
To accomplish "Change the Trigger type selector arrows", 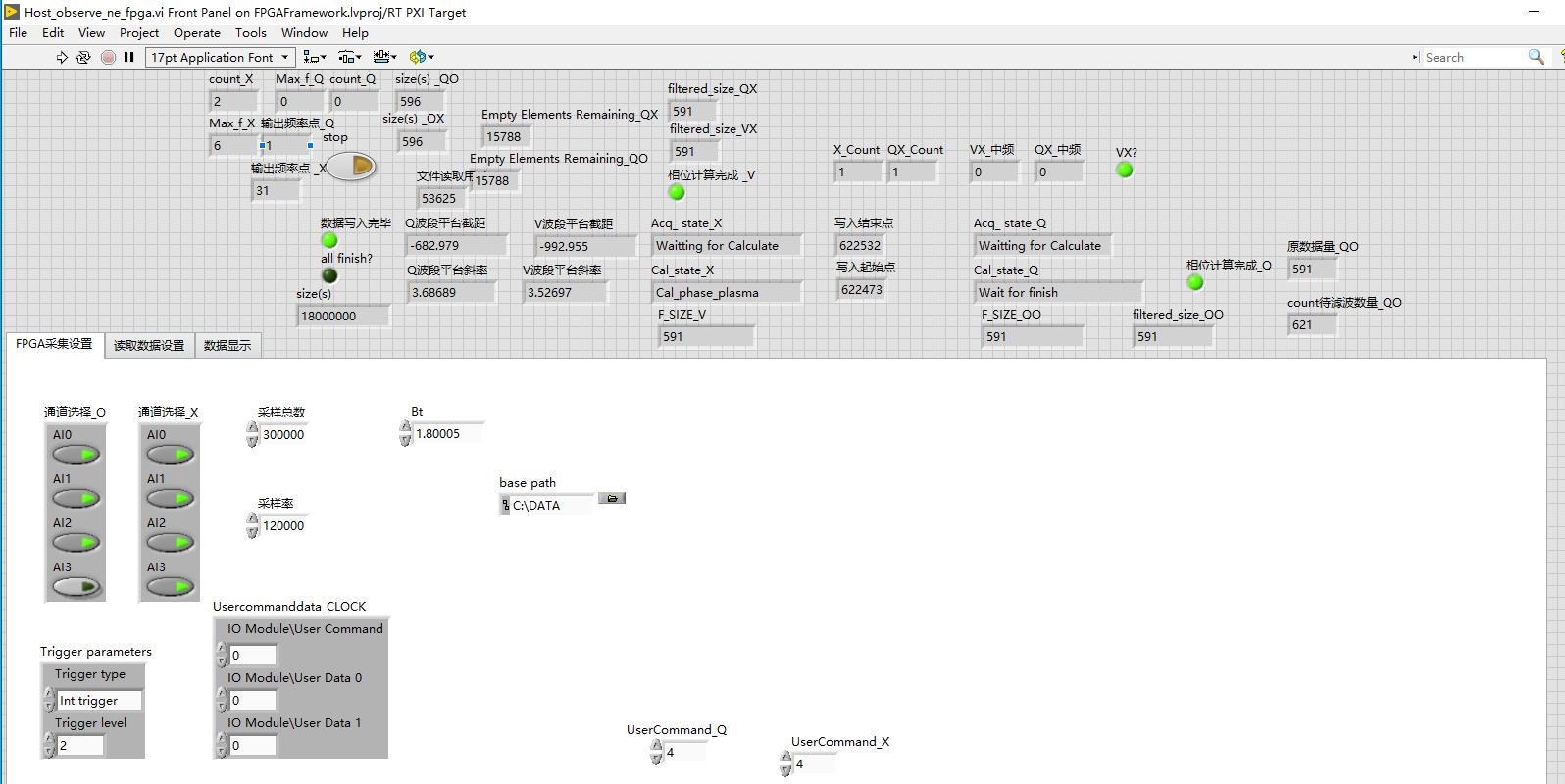I will (x=49, y=700).
